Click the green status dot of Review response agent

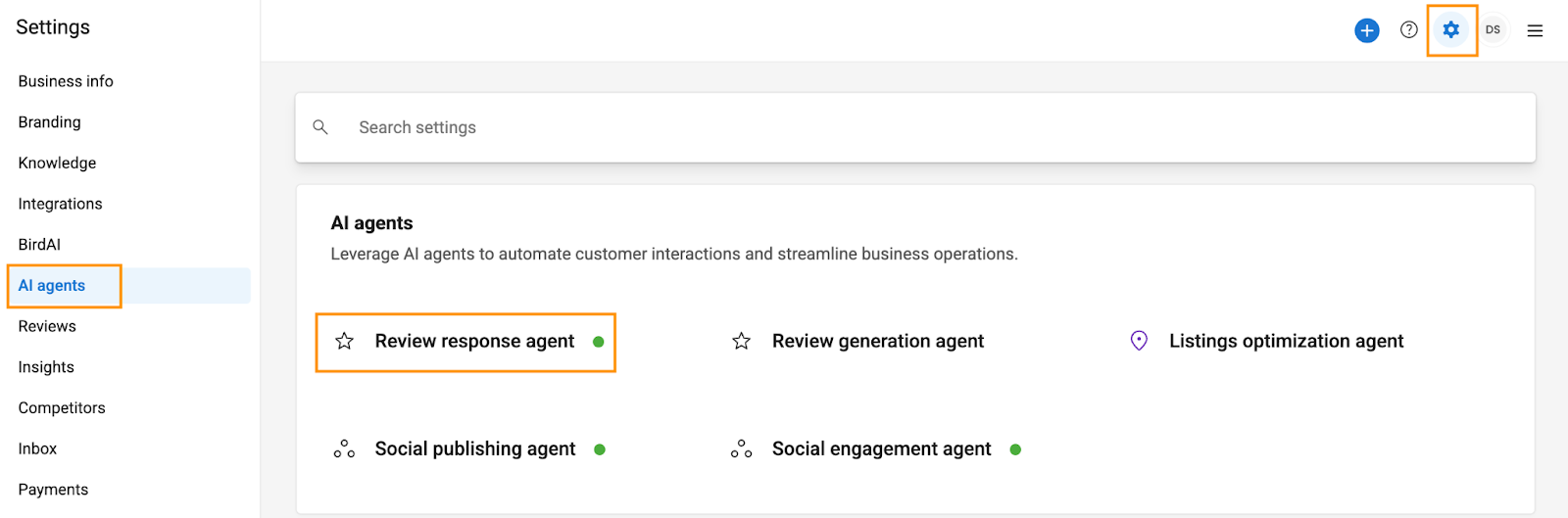point(598,342)
